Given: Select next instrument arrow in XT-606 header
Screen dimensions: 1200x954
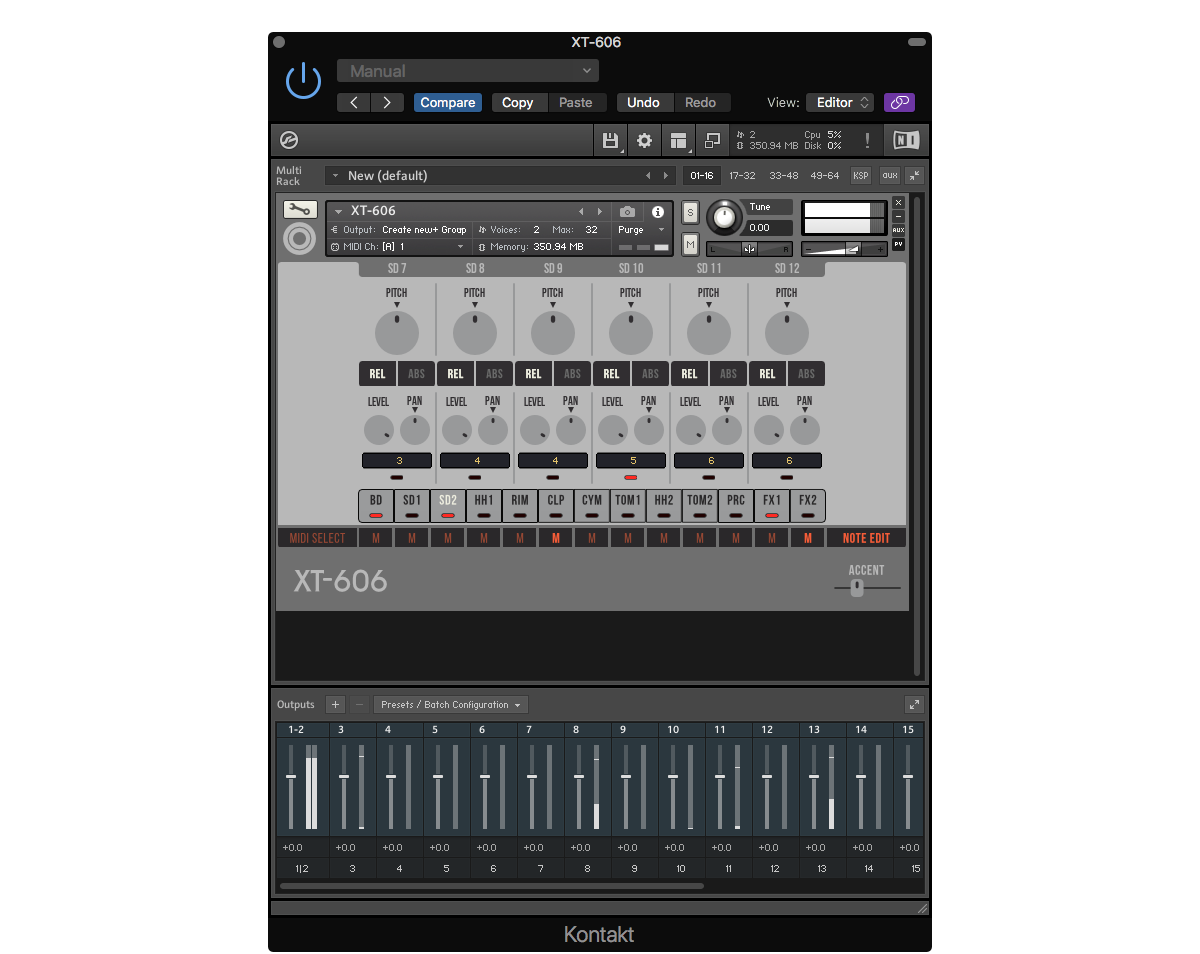Looking at the screenshot, I should [600, 212].
